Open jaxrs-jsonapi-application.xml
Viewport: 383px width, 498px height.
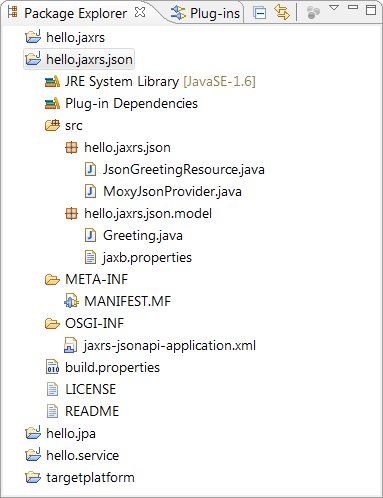tap(170, 346)
